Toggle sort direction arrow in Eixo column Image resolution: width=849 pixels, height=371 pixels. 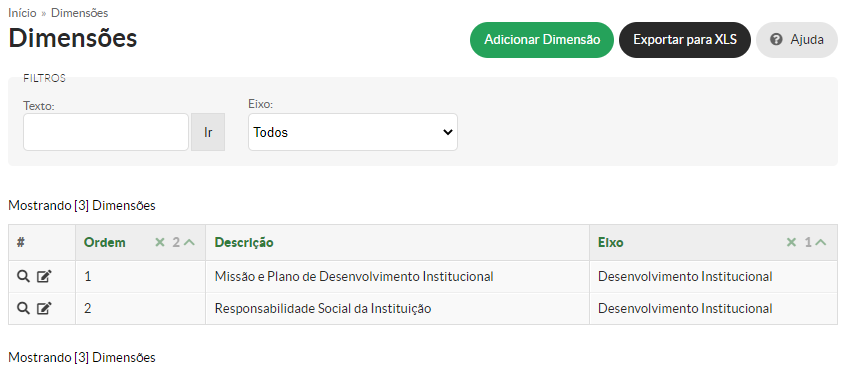tap(821, 242)
